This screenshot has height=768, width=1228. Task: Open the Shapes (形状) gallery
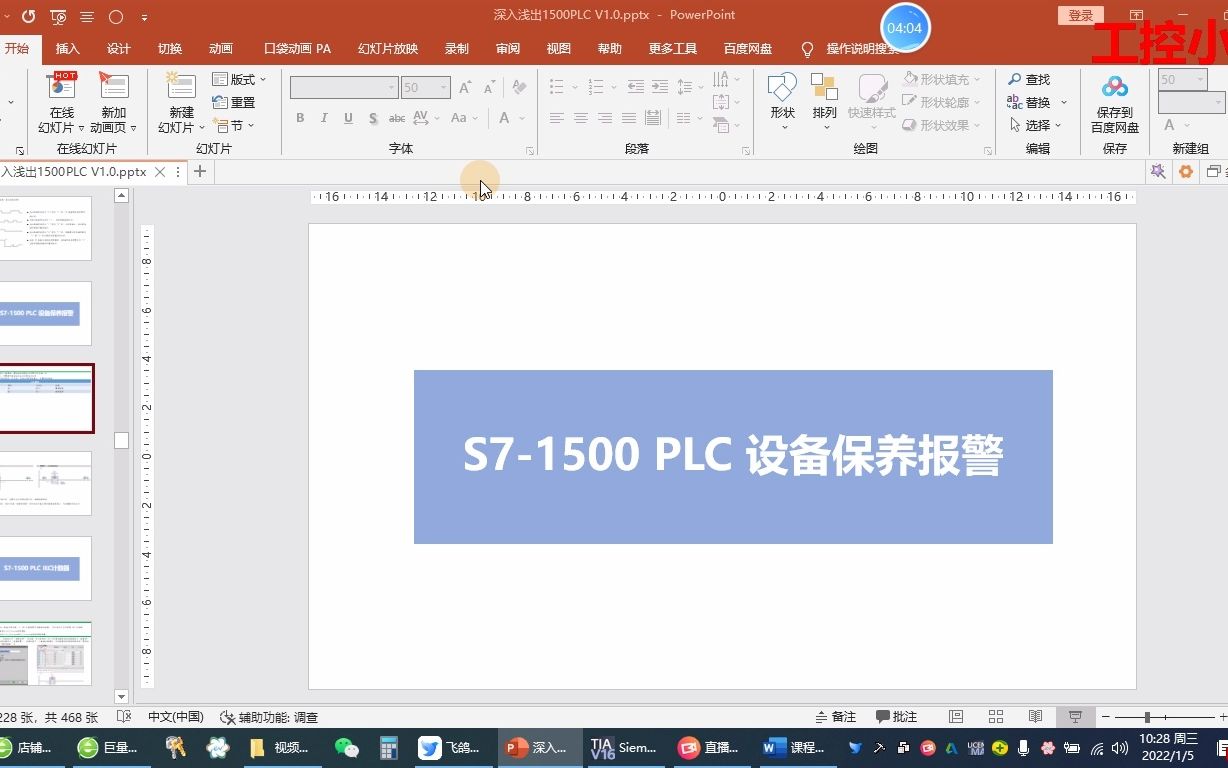tap(782, 95)
